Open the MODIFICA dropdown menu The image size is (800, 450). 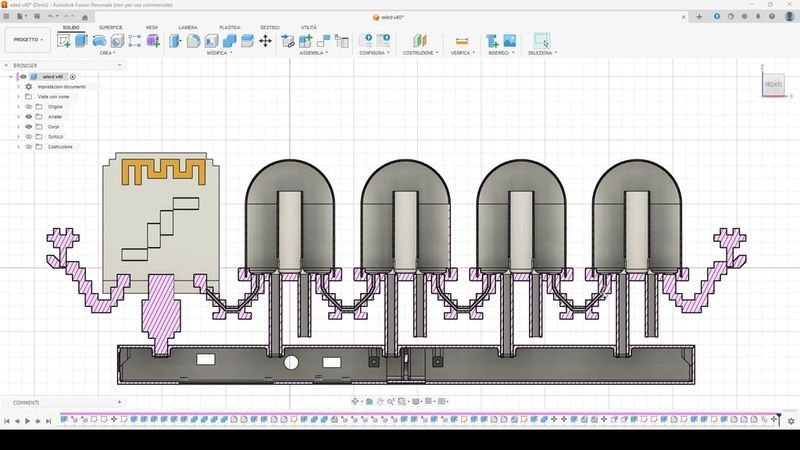click(219, 53)
